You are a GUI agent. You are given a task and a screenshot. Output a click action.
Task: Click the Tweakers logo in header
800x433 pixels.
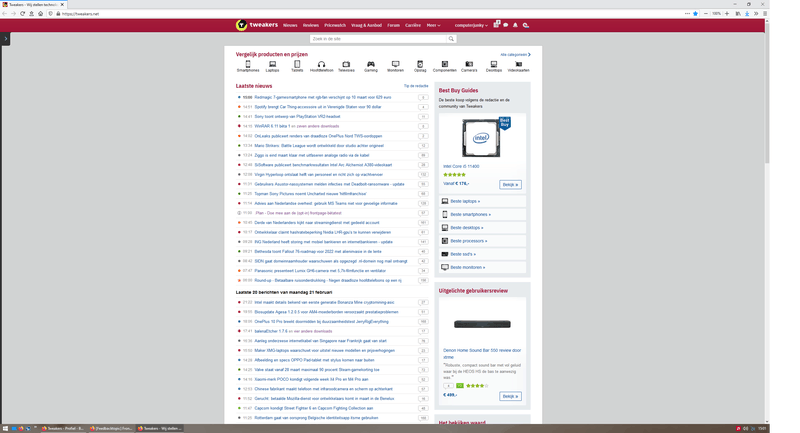coord(257,25)
